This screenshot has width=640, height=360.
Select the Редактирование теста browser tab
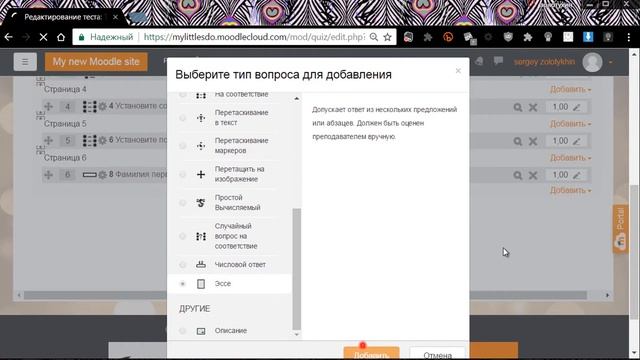click(x=65, y=17)
